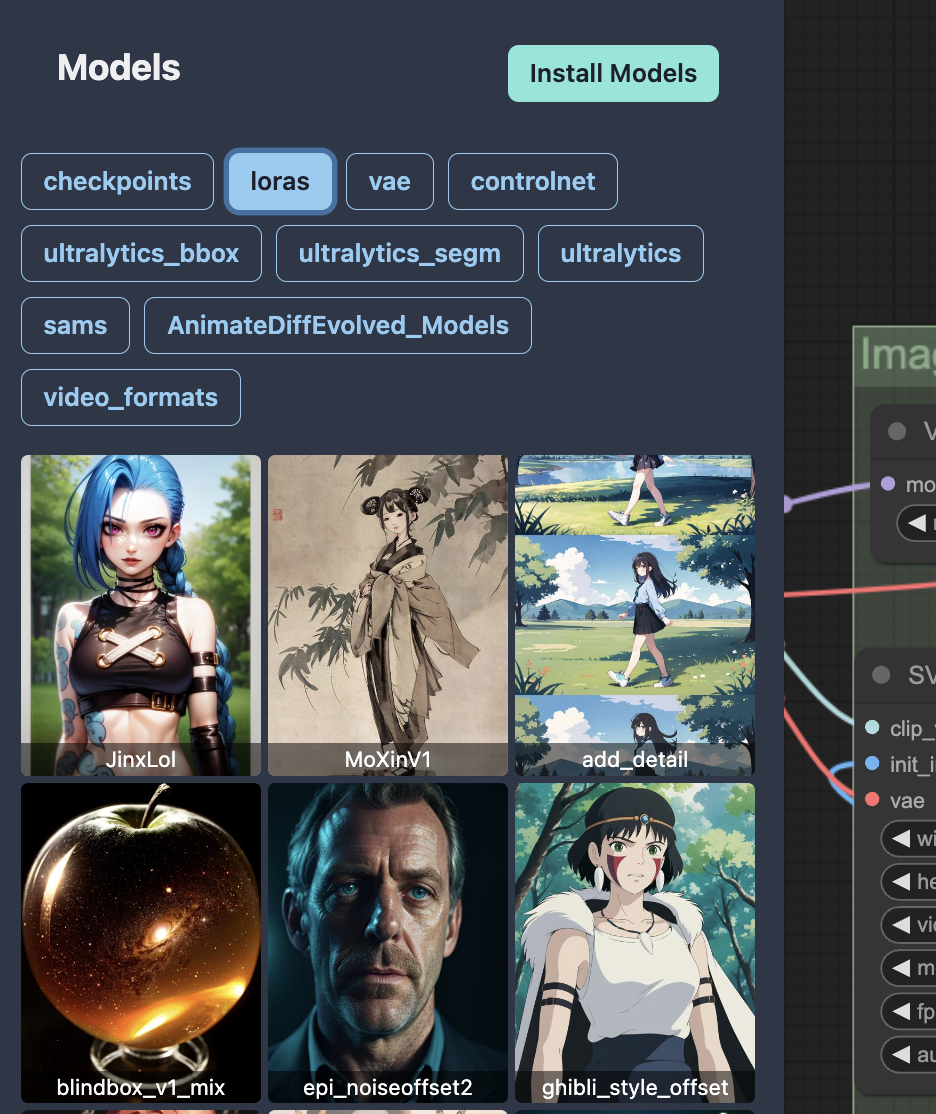Toggle collapse dot on the top V node

[897, 431]
